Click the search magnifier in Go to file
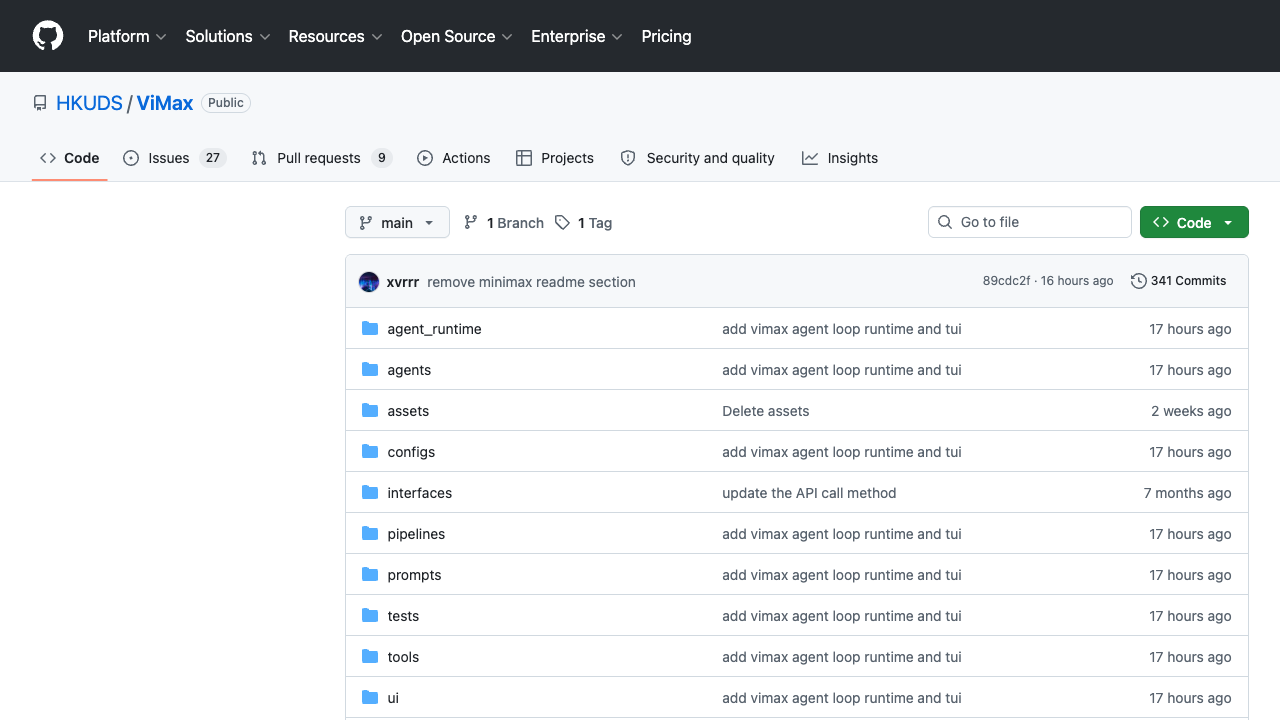This screenshot has width=1280, height=720. tap(945, 222)
